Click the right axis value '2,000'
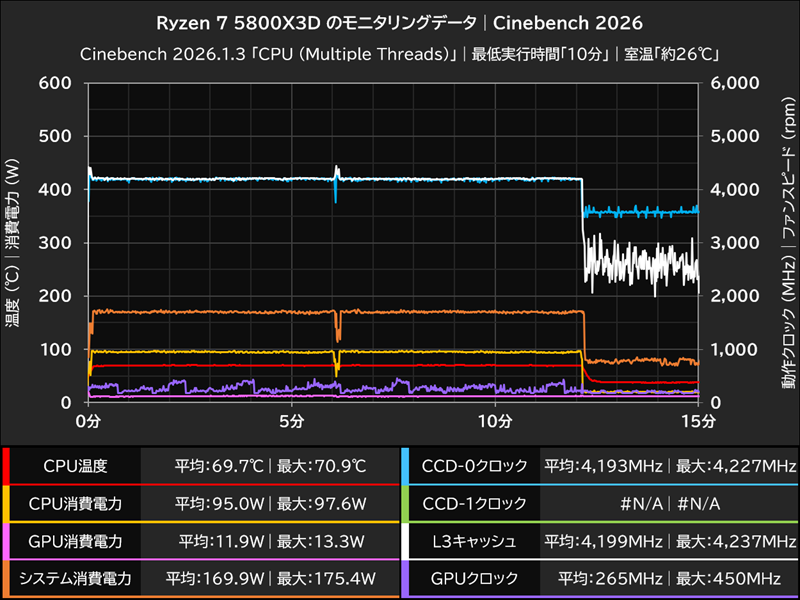 point(734,296)
